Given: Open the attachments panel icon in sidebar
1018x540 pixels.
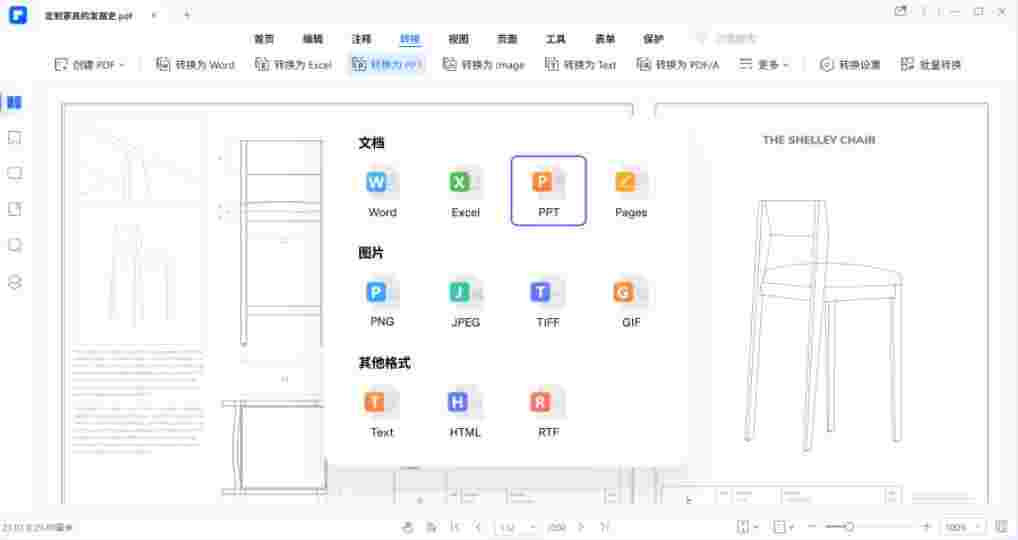Looking at the screenshot, I should 14,209.
